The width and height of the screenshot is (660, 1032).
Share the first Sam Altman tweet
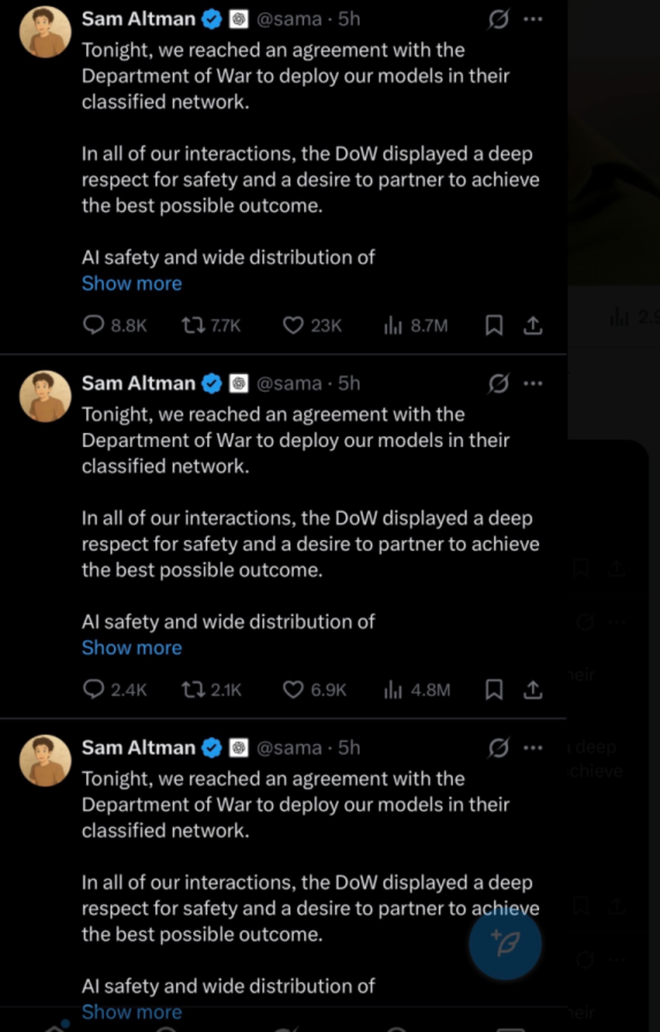pyautogui.click(x=533, y=325)
